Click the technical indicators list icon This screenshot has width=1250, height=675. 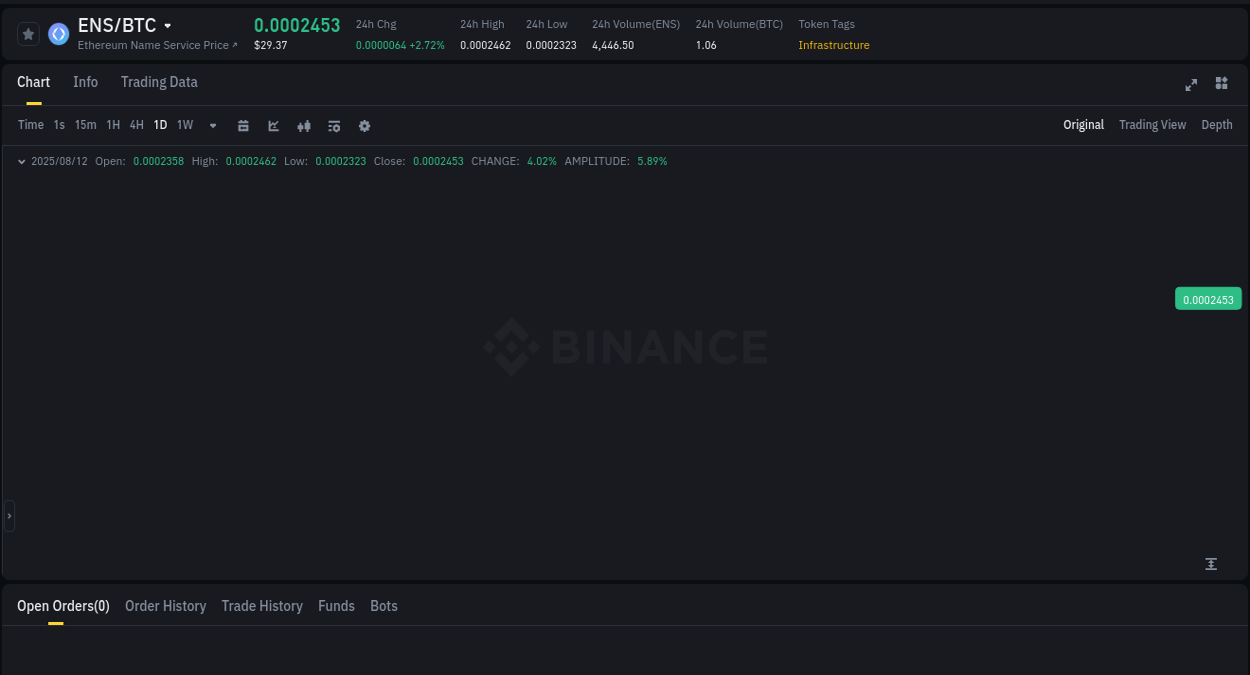[333, 126]
